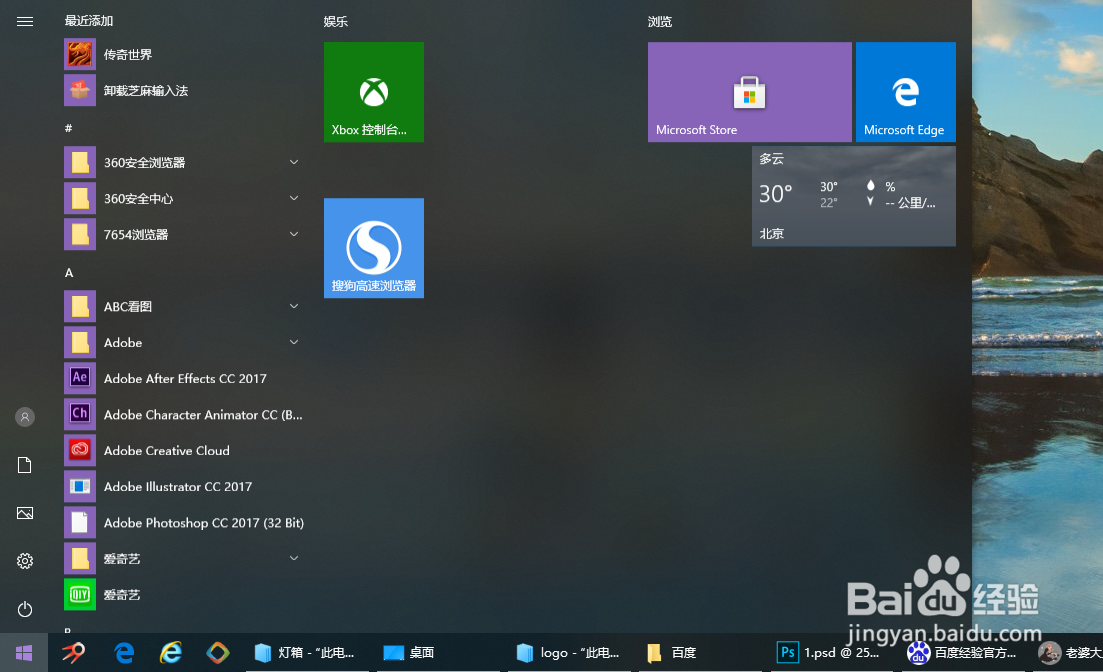Open Internet Explorer from the taskbar
This screenshot has width=1103, height=672.
171,653
